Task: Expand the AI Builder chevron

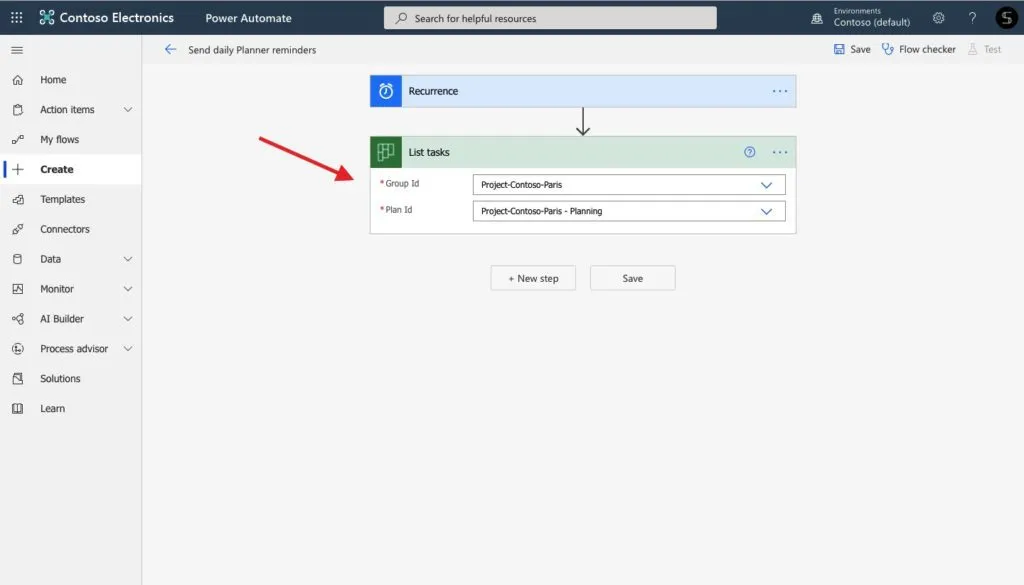Action: click(128, 319)
